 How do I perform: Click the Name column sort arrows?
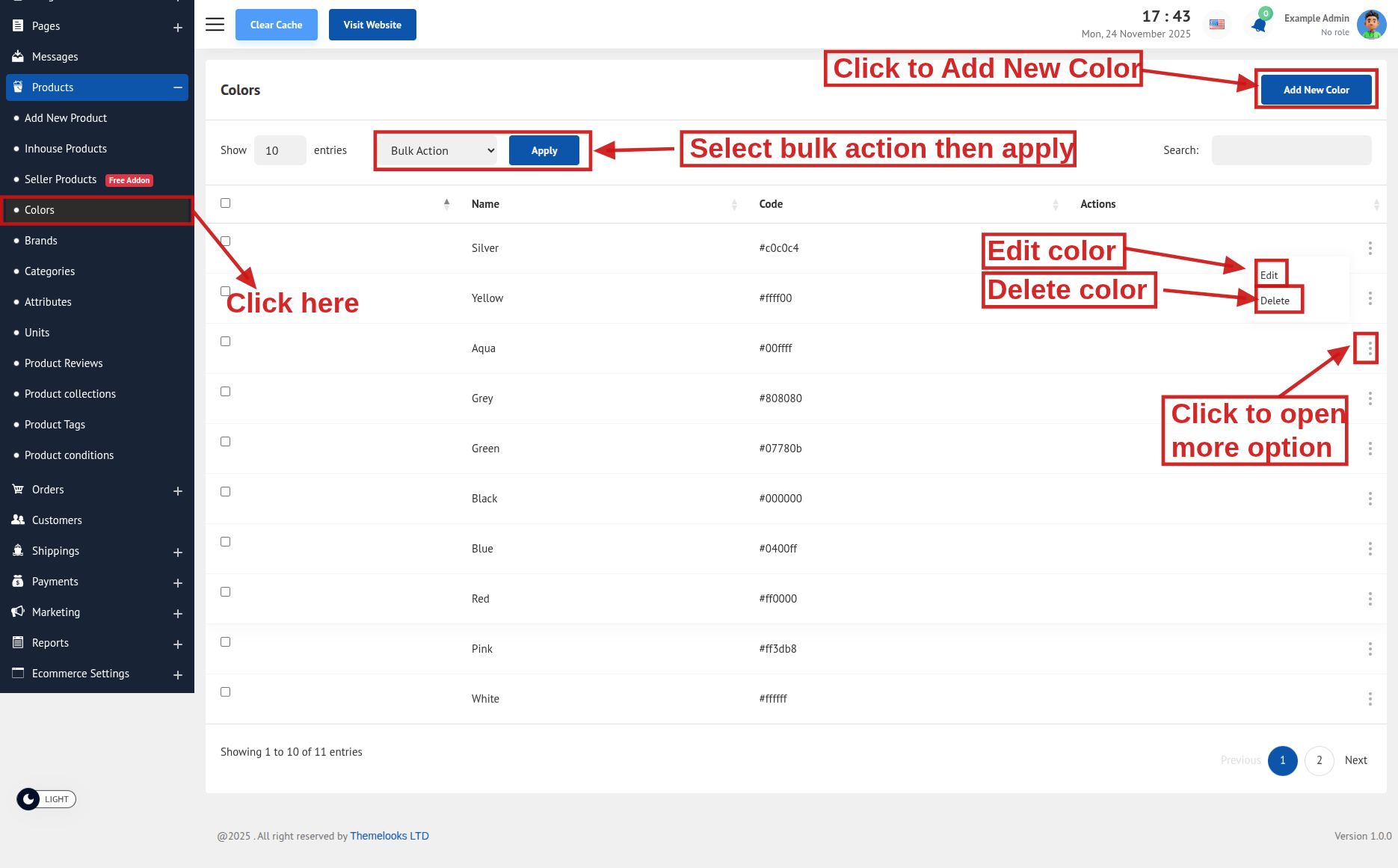(733, 204)
